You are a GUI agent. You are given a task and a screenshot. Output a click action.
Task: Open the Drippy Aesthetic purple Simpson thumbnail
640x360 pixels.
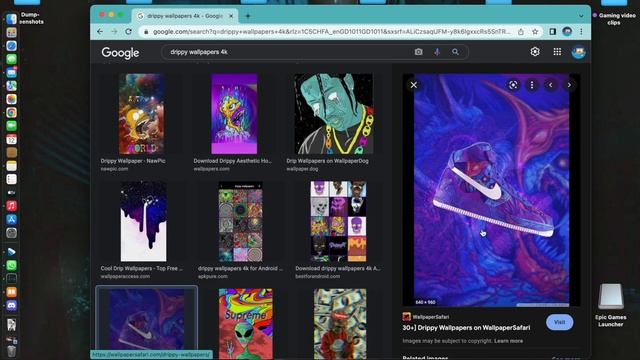click(x=234, y=114)
